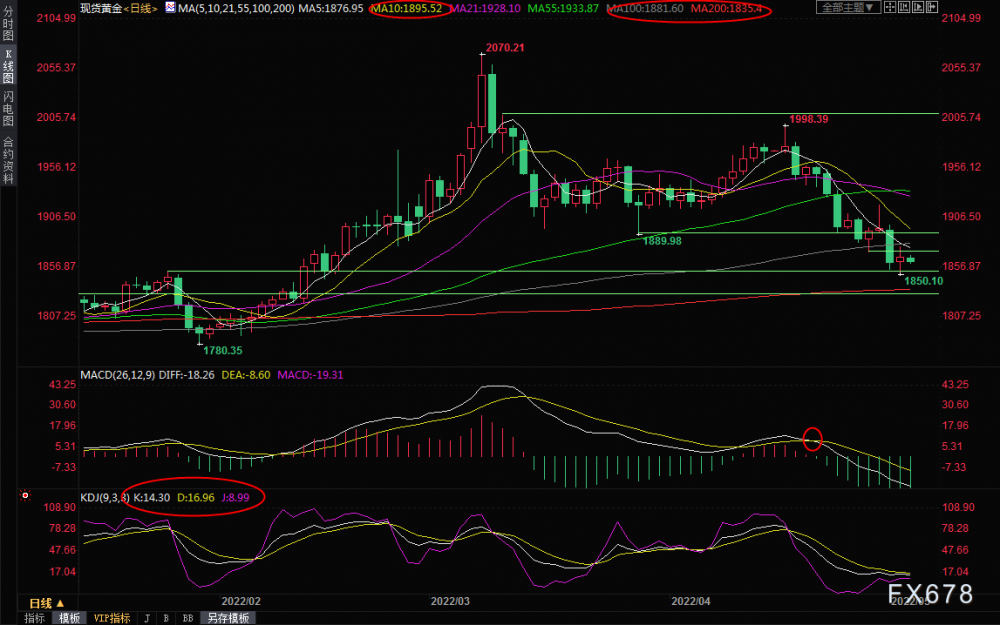Click the MA200 value label

click(x=726, y=8)
